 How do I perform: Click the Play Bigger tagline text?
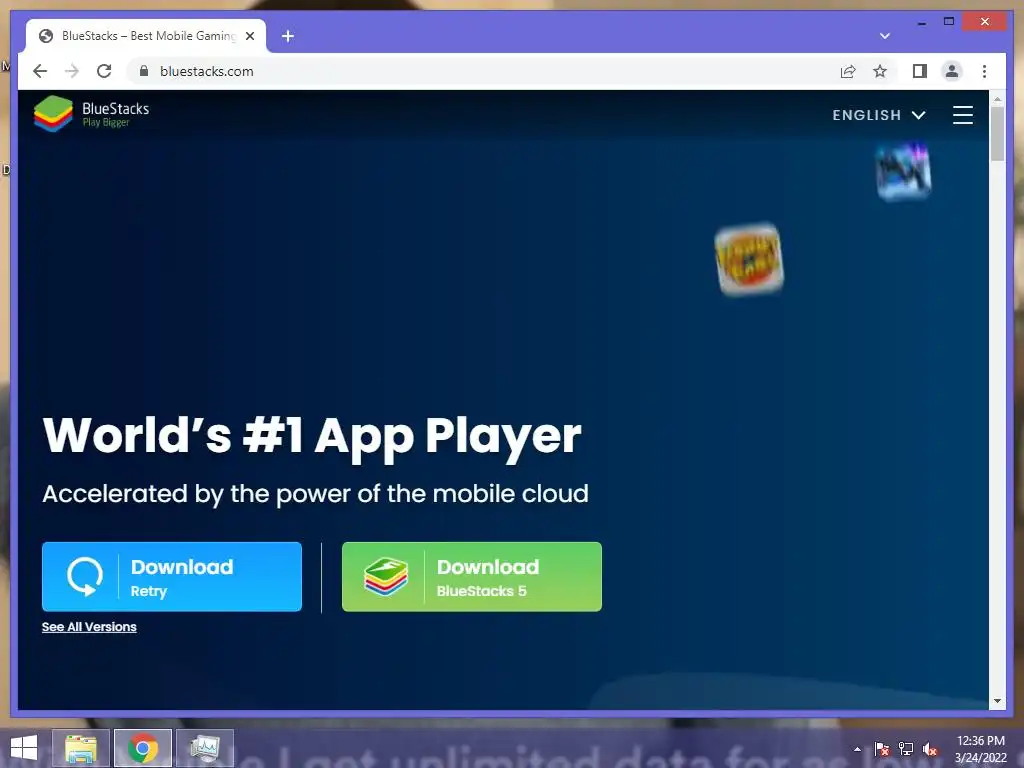pos(106,122)
